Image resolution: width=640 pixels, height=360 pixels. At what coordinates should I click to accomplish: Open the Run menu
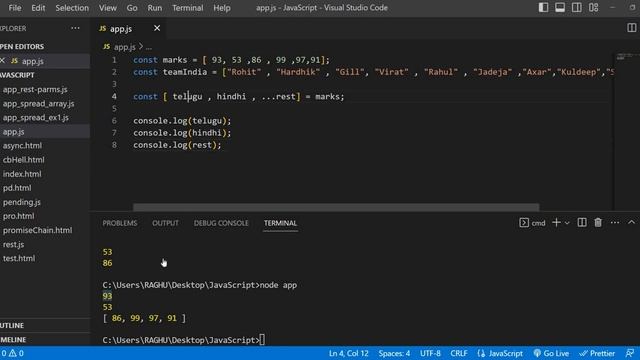coord(155,8)
